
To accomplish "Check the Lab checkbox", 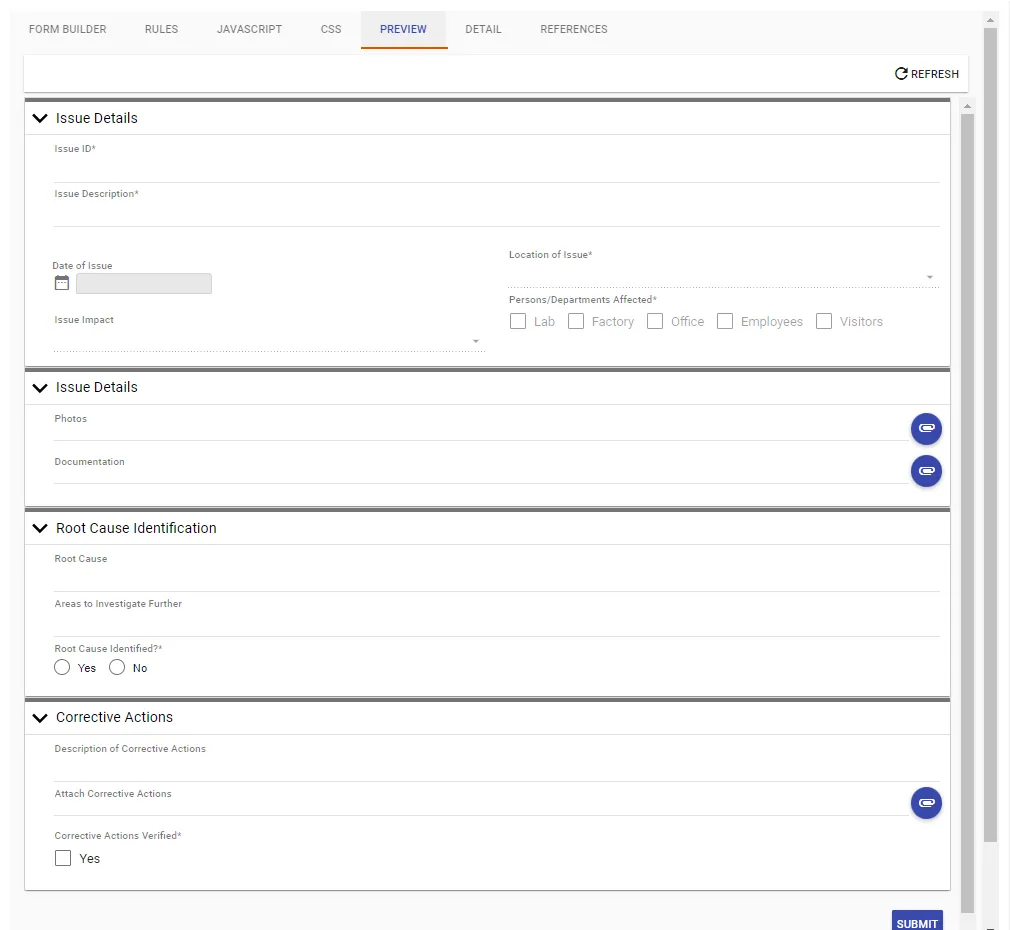I will coord(518,322).
